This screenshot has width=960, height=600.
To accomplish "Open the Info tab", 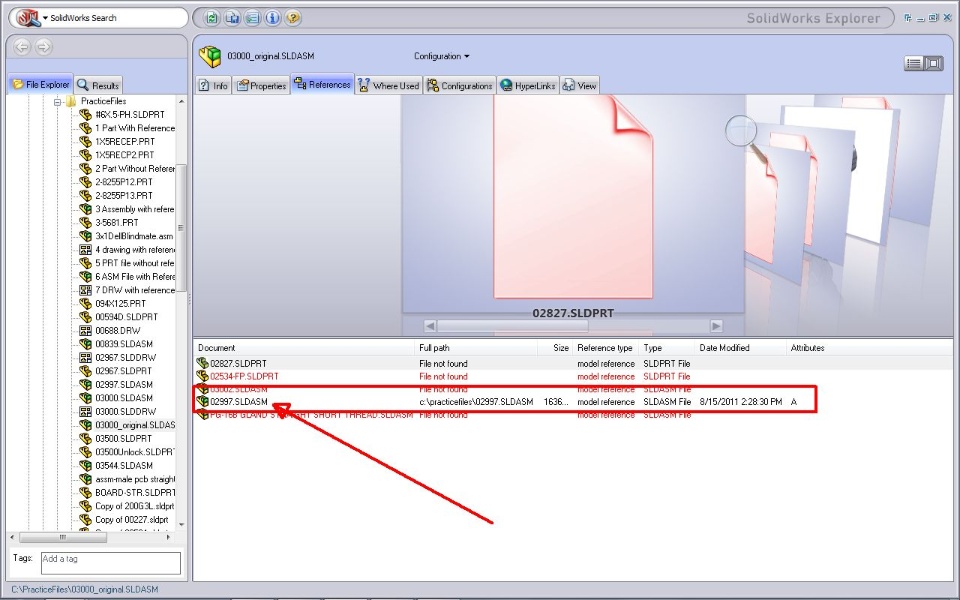I will click(x=213, y=86).
